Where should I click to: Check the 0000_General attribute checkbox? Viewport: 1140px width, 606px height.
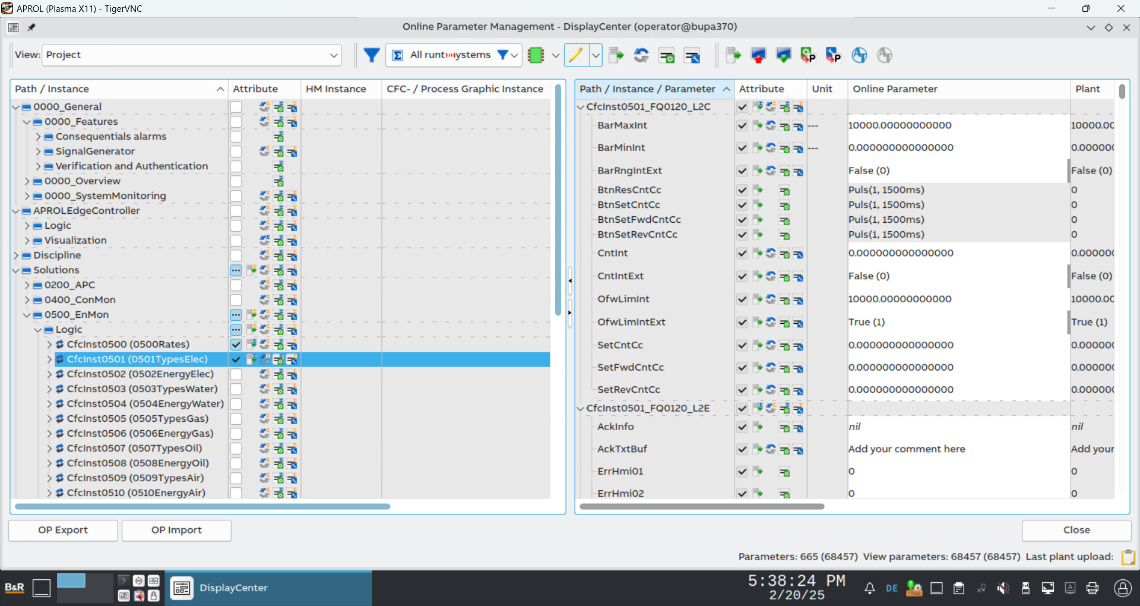tap(236, 107)
